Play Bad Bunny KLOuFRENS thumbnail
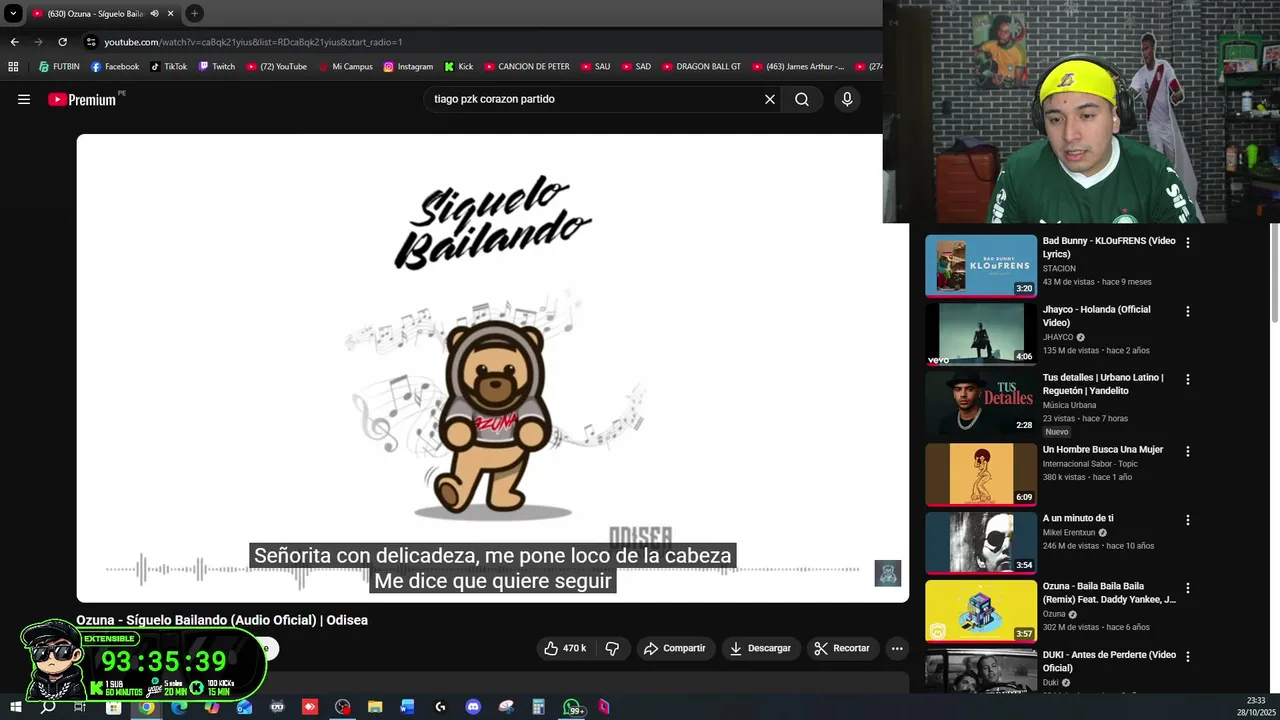Viewport: 1280px width, 720px height. (981, 266)
